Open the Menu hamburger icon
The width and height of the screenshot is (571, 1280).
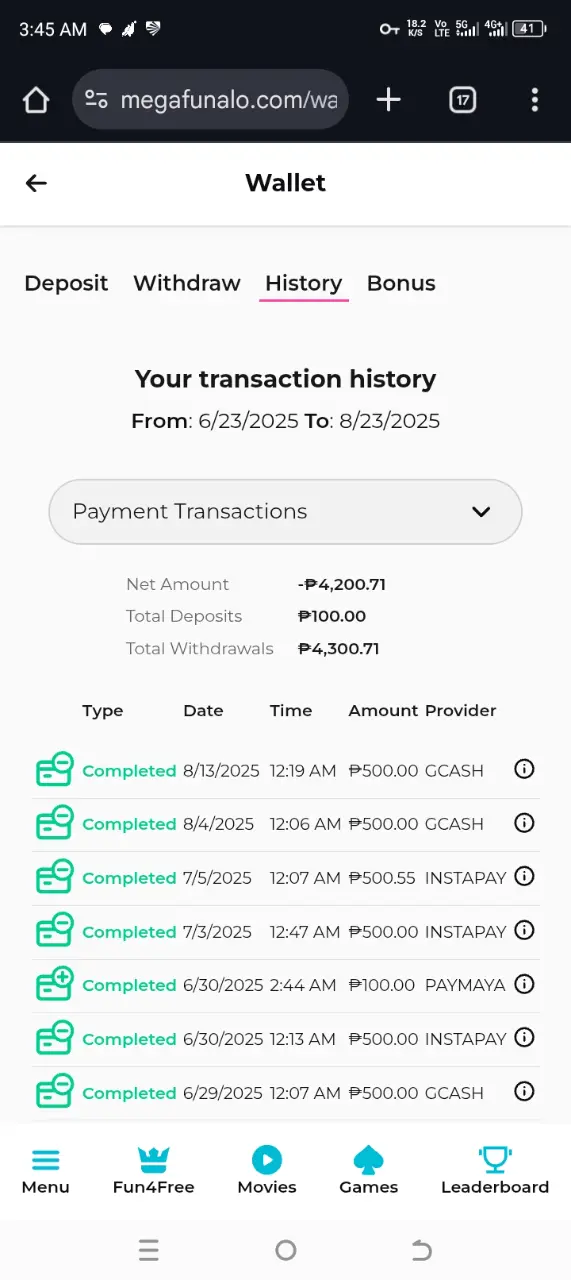coord(46,1160)
